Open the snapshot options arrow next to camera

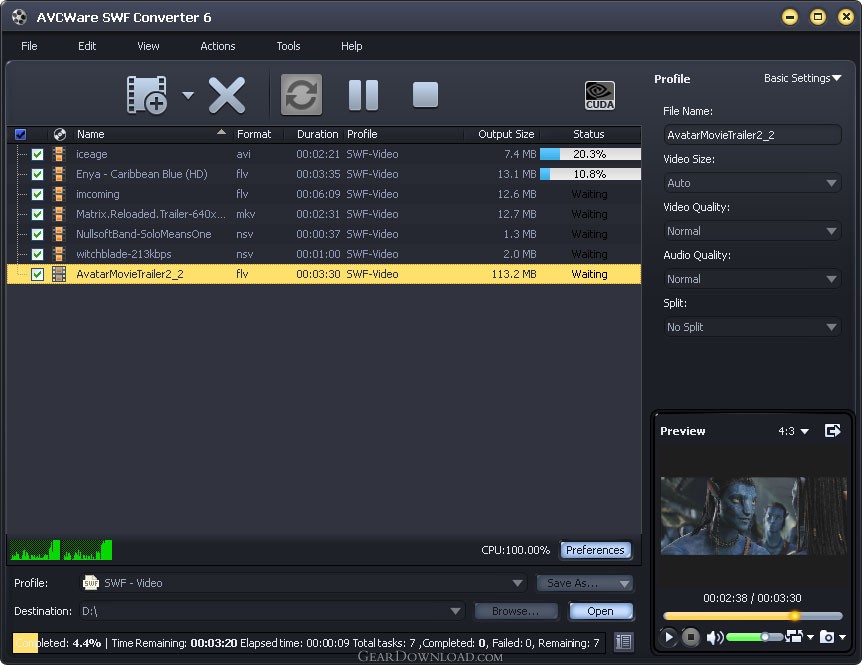coord(843,638)
